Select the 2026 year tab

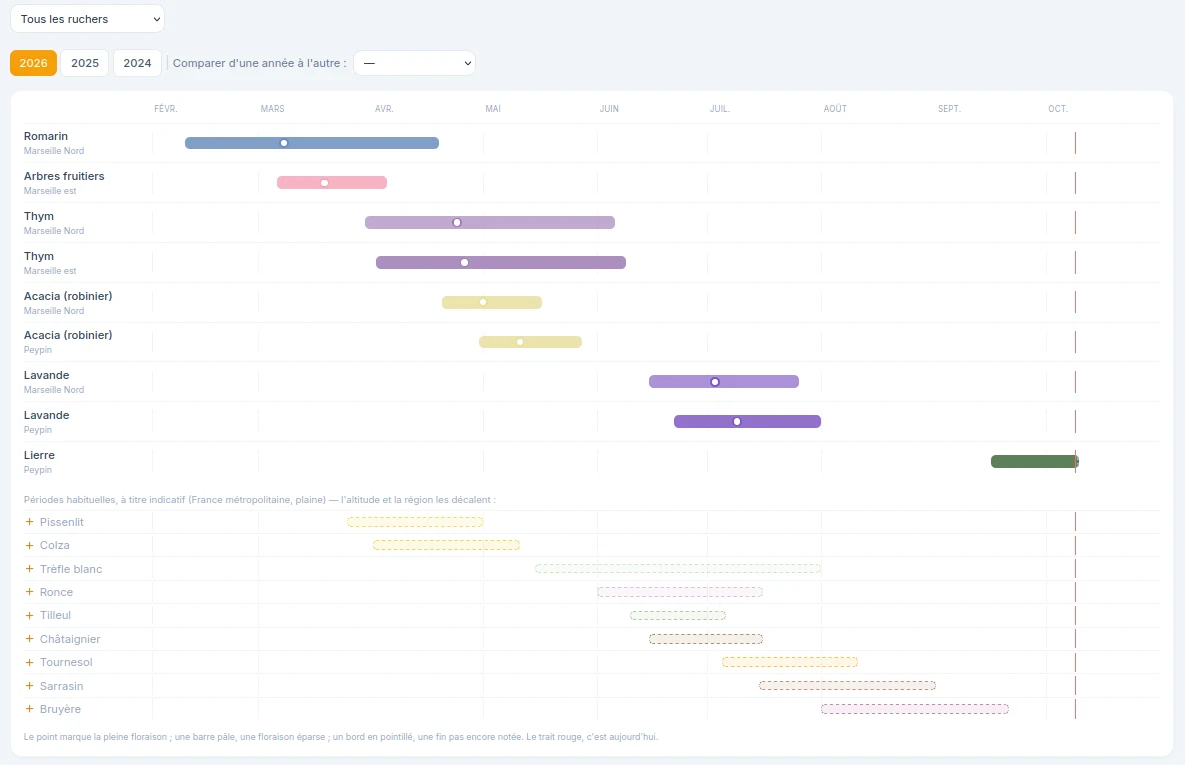33,63
